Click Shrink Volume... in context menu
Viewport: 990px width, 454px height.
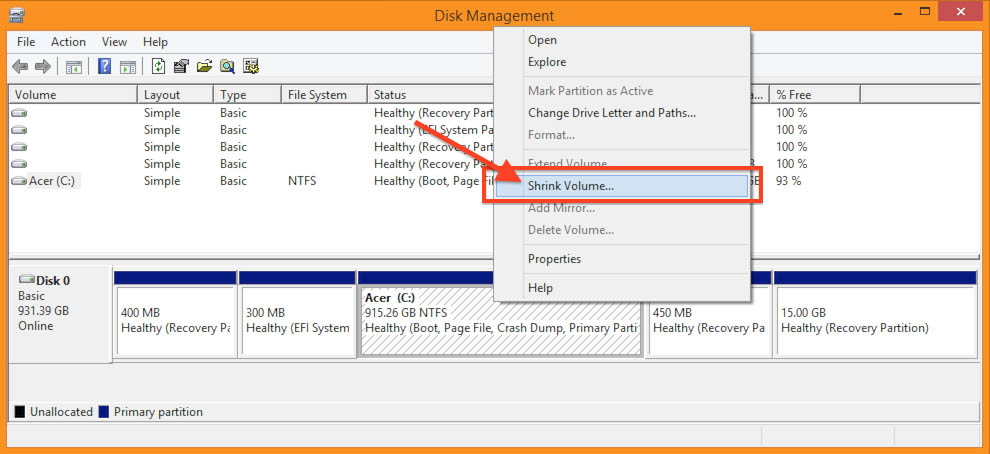click(x=622, y=186)
